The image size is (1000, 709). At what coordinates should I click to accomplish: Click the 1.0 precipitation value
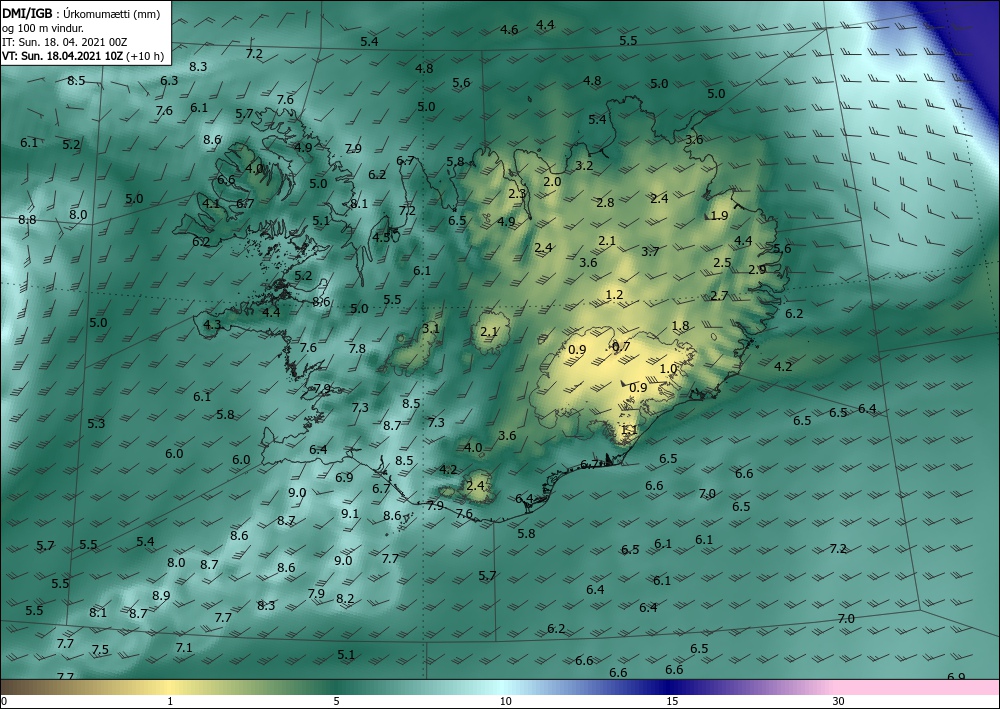pos(668,369)
